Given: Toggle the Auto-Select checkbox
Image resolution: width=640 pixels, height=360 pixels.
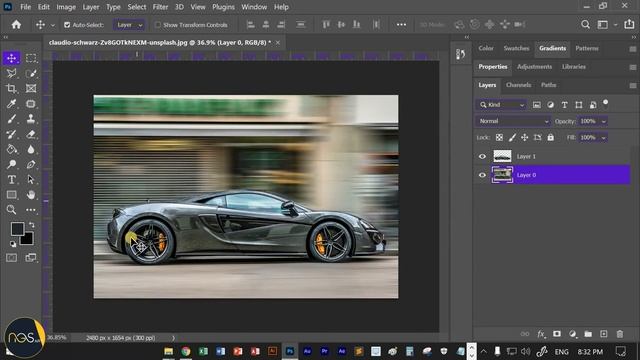Looking at the screenshot, I should point(67,25).
